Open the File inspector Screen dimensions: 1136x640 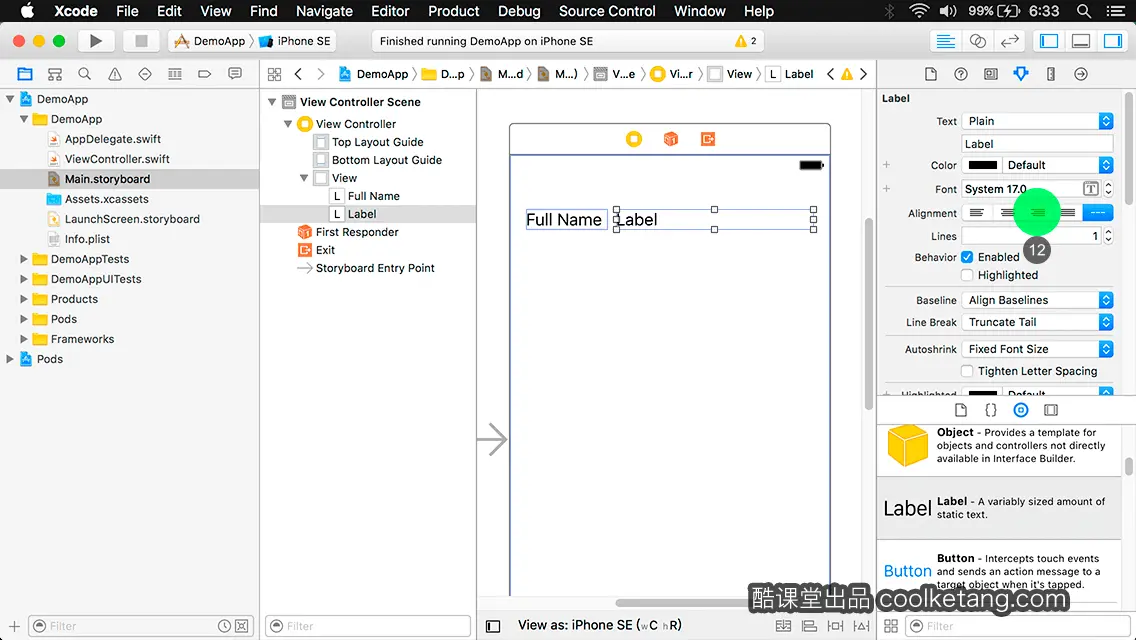click(x=931, y=74)
